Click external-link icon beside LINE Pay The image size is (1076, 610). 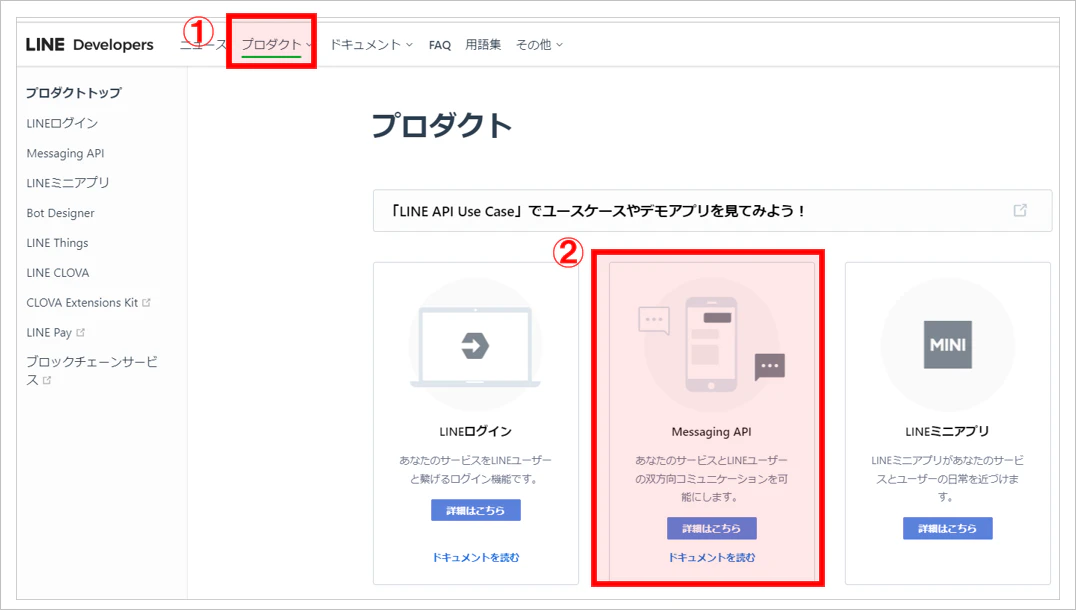tap(80, 332)
